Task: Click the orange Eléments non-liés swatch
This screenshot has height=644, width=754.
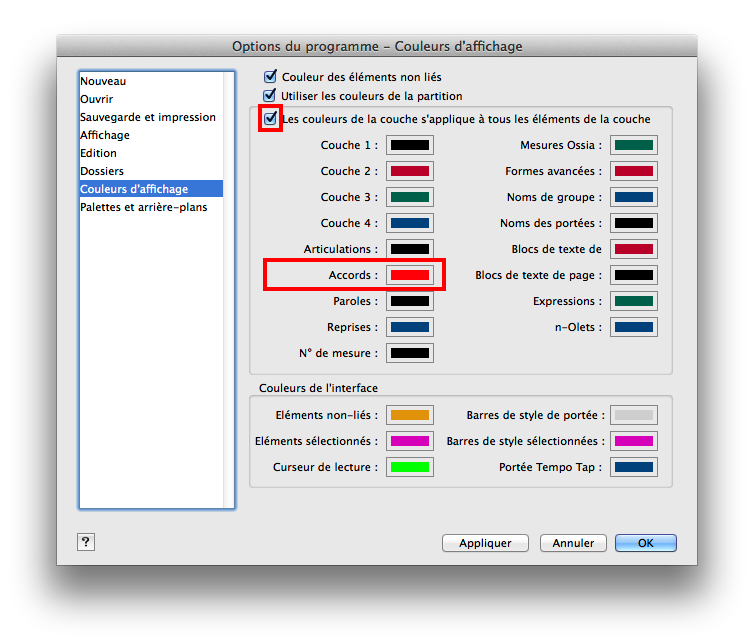Action: (x=410, y=415)
